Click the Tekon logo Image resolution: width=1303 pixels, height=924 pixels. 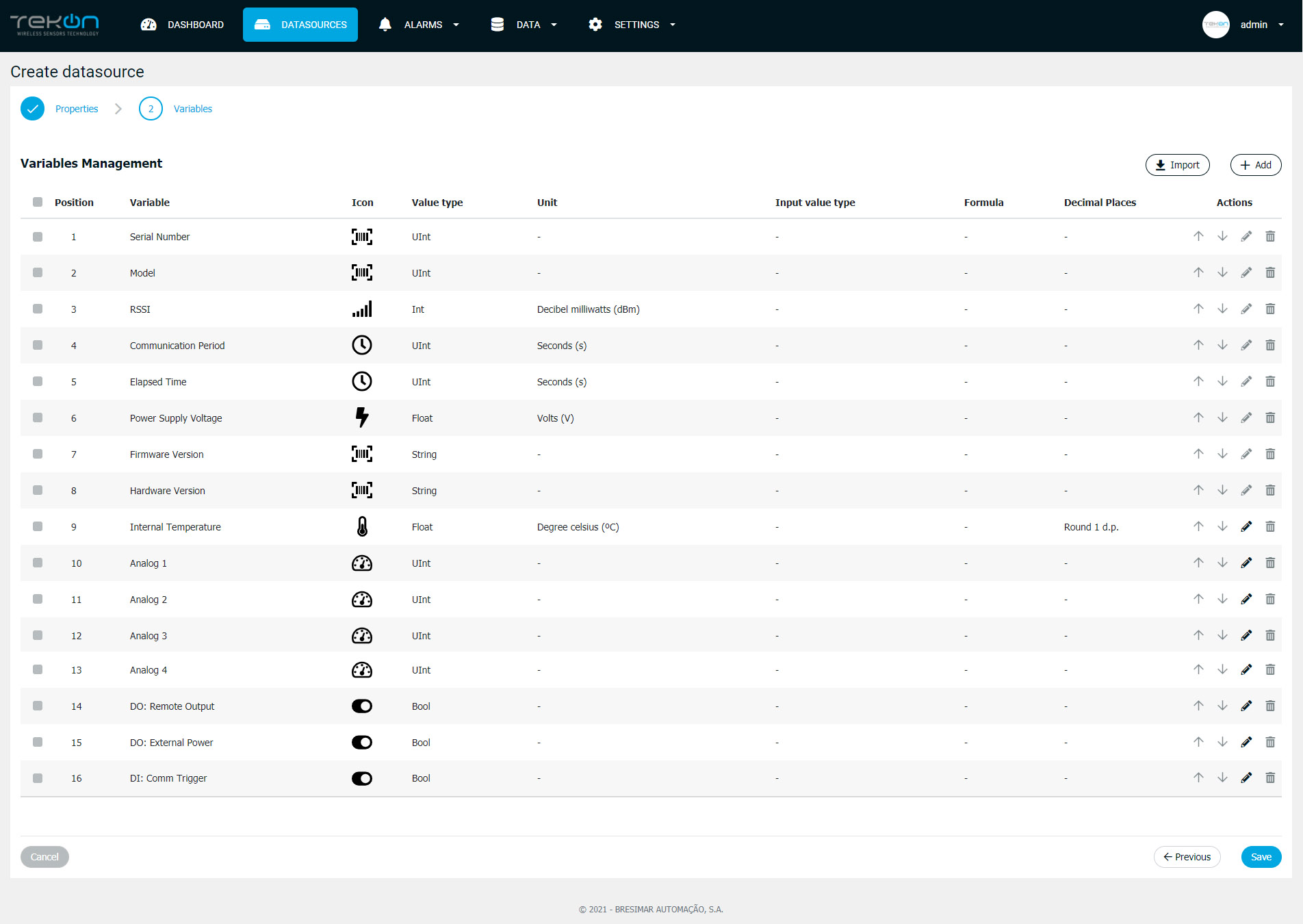point(55,25)
